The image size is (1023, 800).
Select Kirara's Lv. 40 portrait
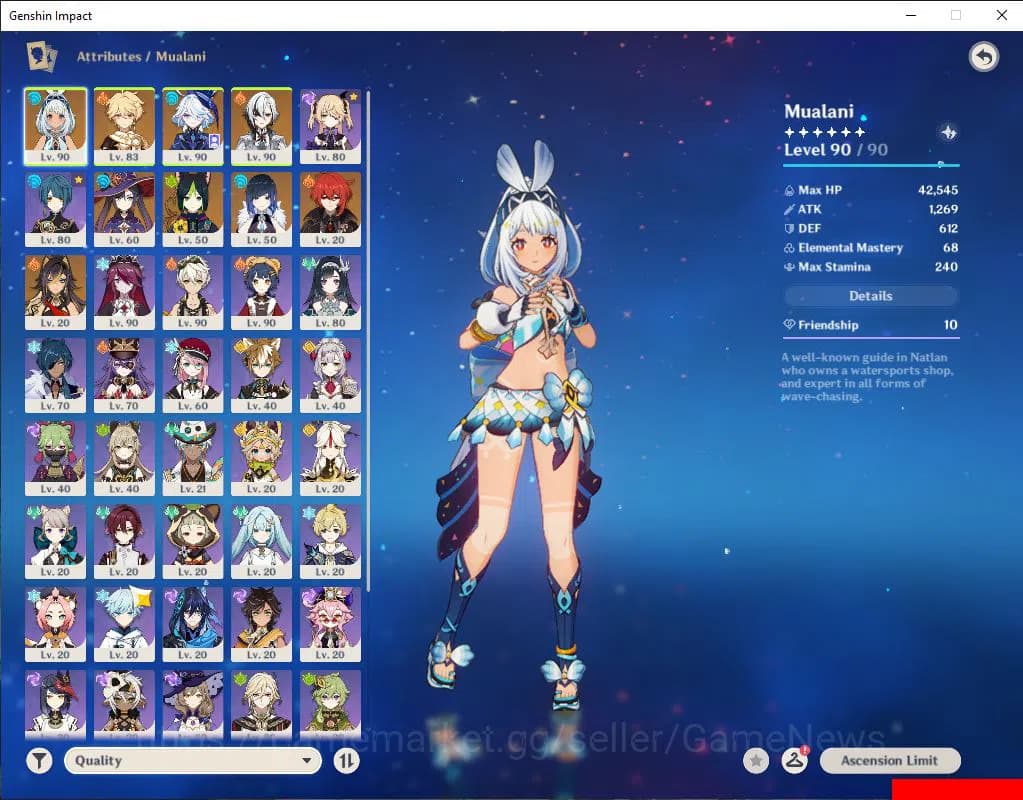(x=124, y=458)
